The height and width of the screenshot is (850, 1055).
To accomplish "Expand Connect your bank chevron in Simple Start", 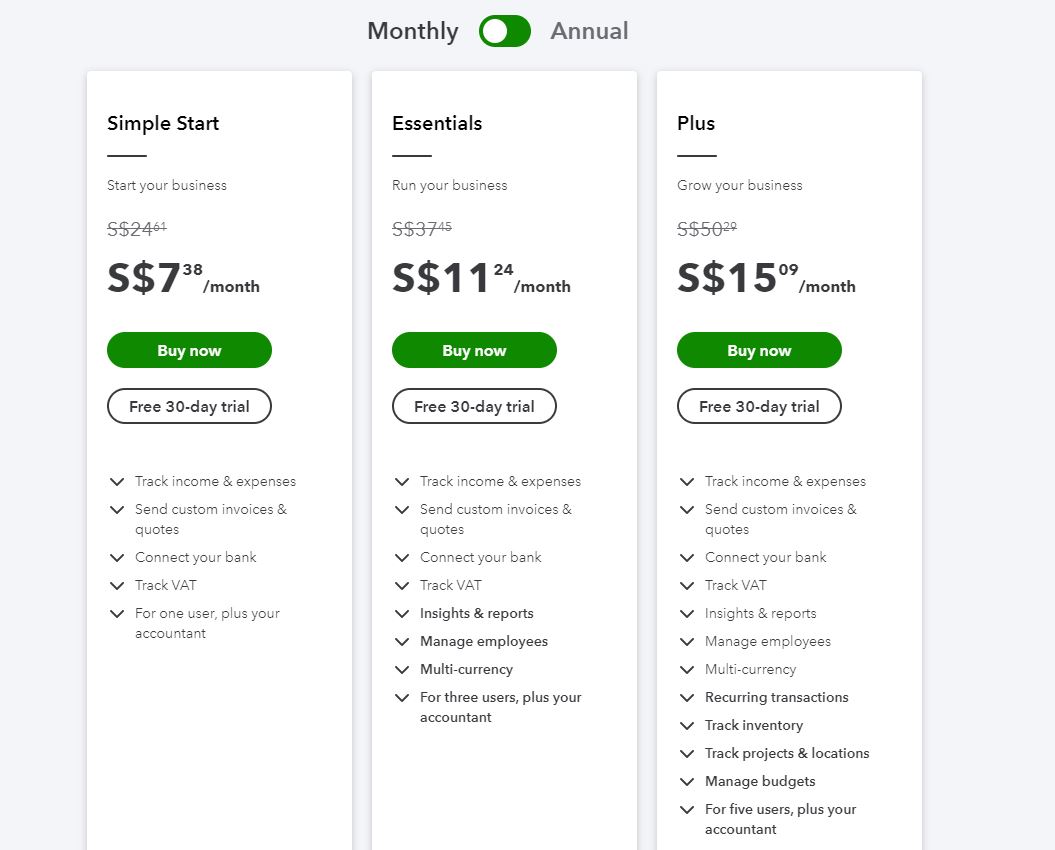I will (x=117, y=557).
